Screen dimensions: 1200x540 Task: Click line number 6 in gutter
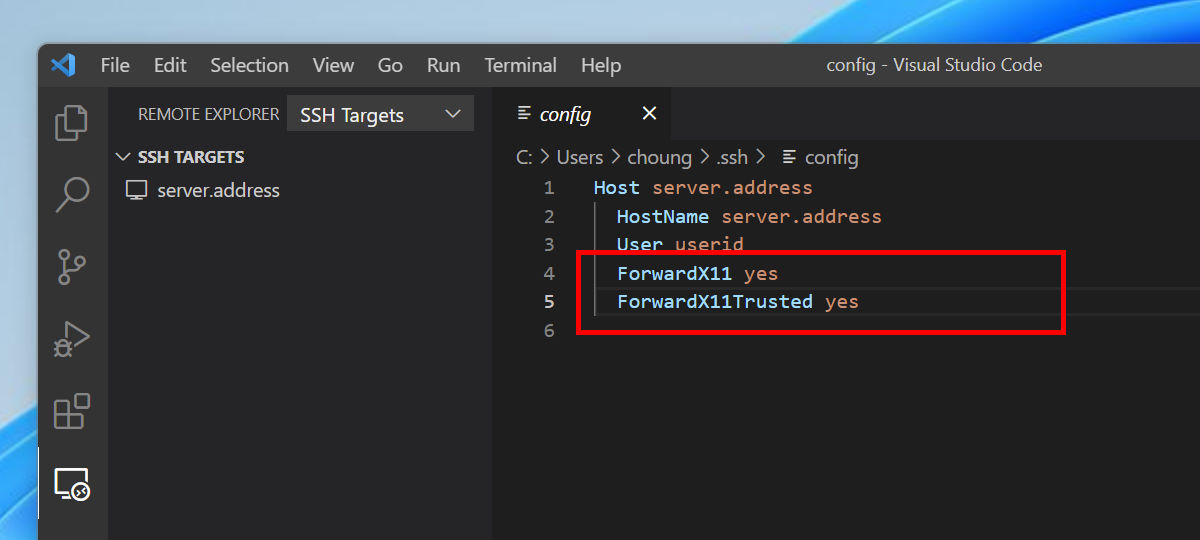(x=548, y=330)
